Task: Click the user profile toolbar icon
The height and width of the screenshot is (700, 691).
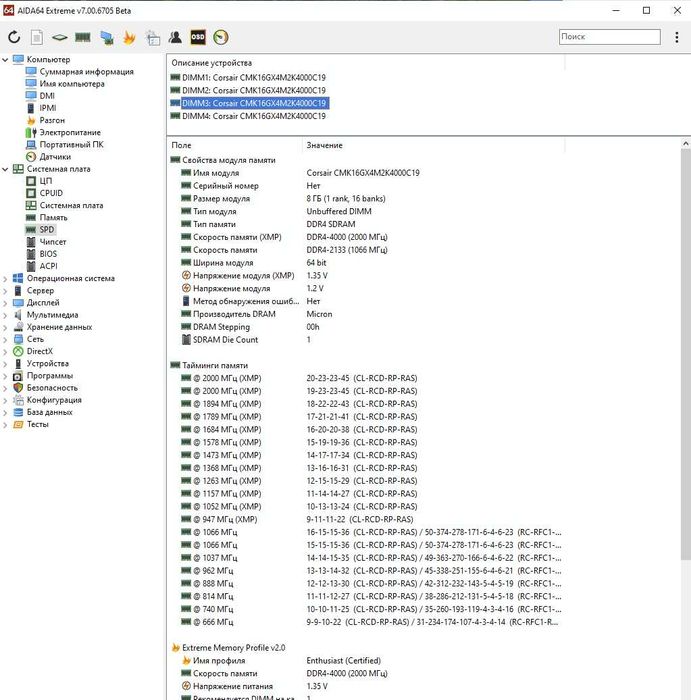Action: tap(175, 37)
